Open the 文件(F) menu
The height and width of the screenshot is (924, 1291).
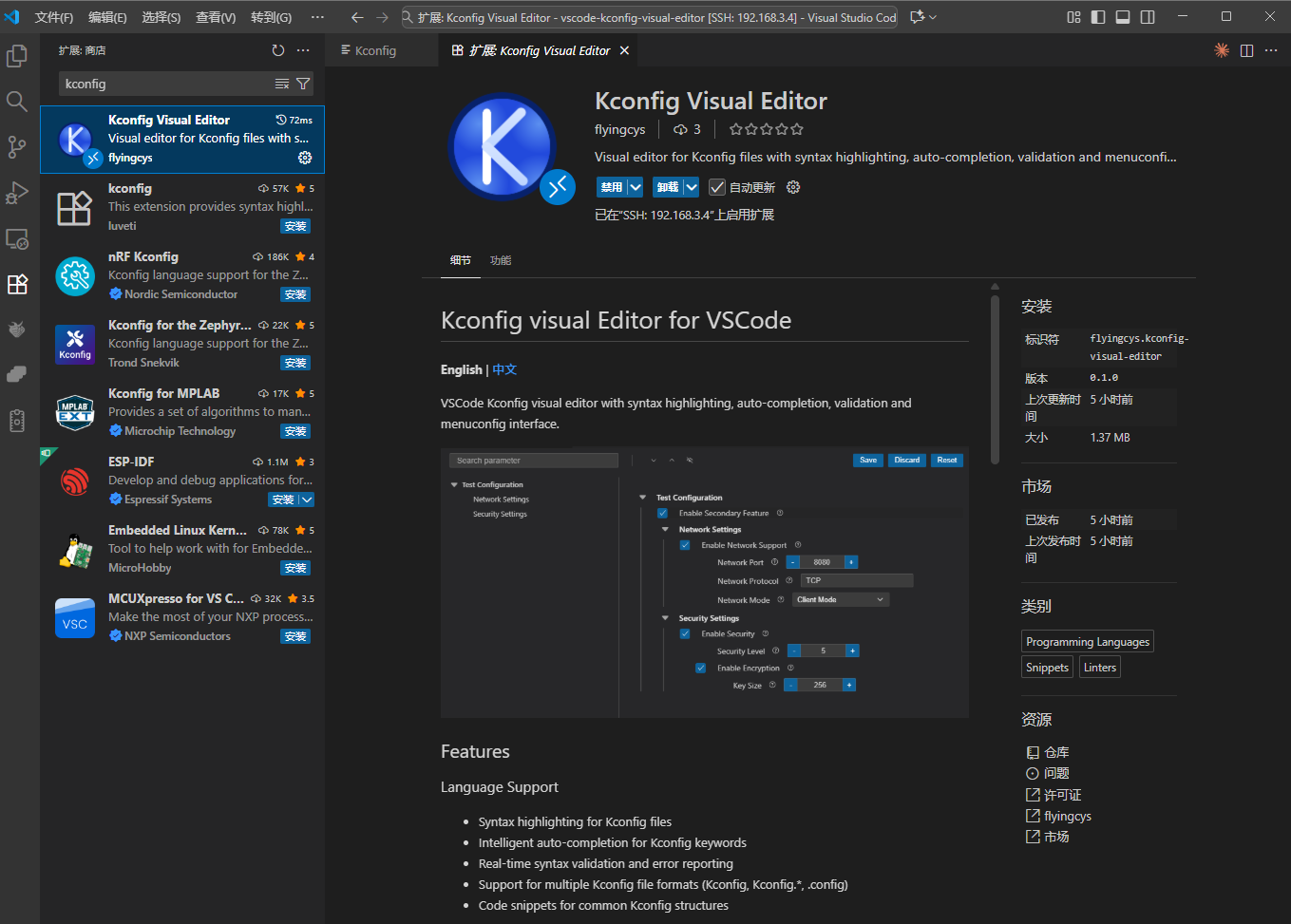point(54,17)
